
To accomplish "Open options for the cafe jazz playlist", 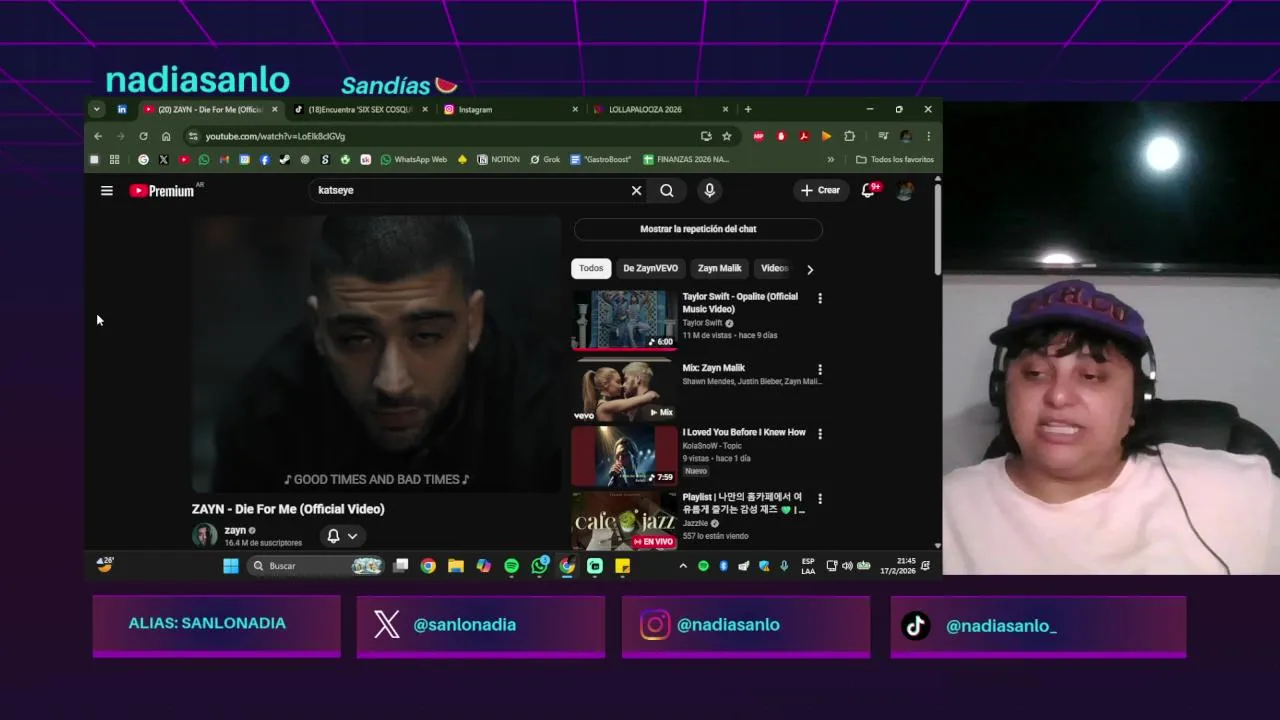I will [820, 498].
